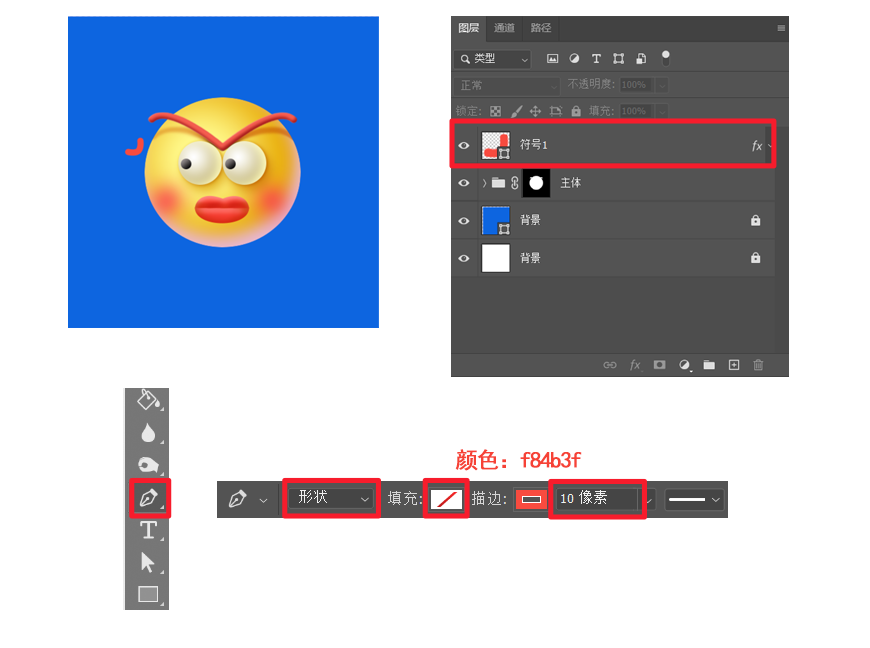Select the Path Selection tool
Screen dimensions: 870x648
pyautogui.click(x=147, y=562)
